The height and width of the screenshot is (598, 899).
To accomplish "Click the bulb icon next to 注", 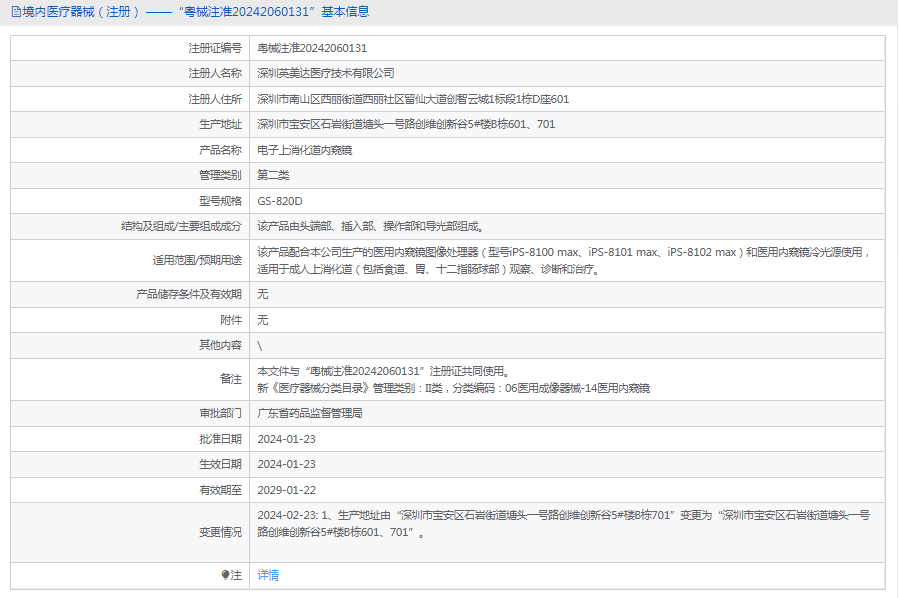I will pyautogui.click(x=225, y=575).
